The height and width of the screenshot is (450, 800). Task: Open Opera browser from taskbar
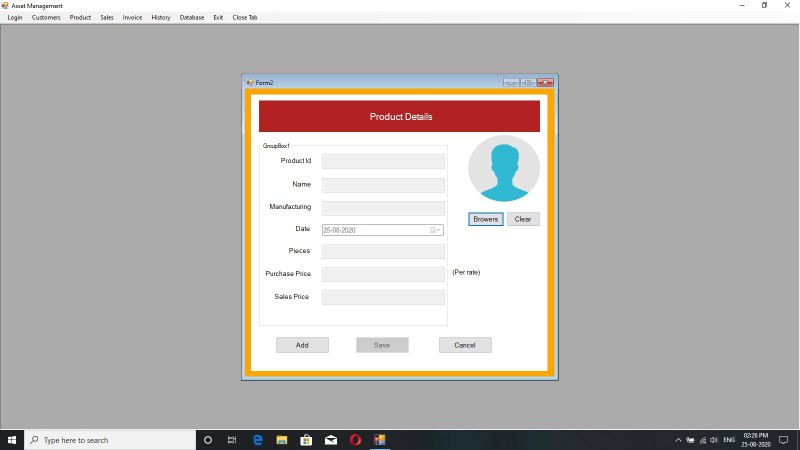[x=355, y=440]
